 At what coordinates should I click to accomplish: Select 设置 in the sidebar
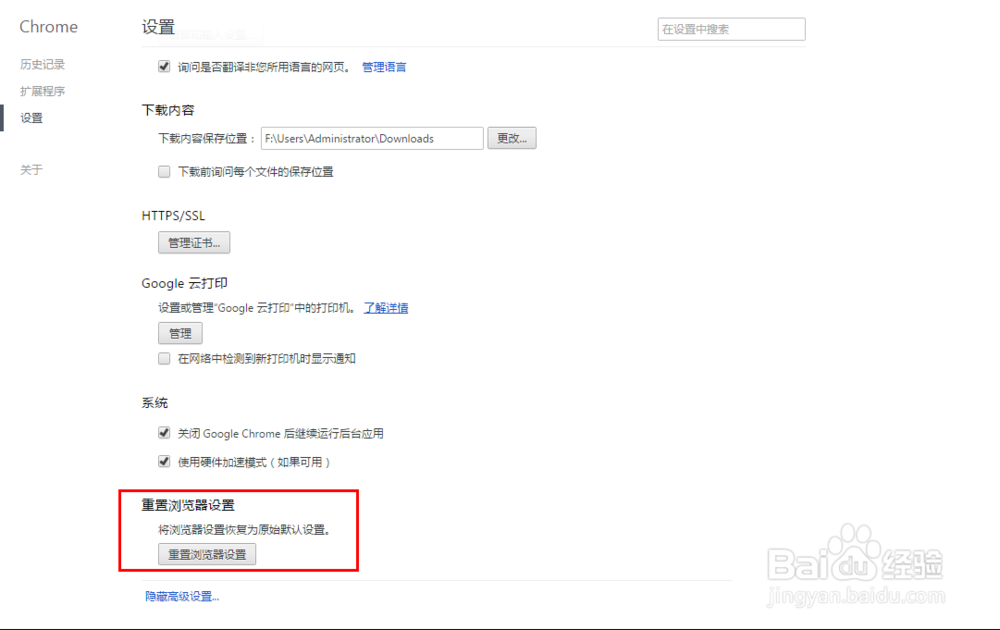pyautogui.click(x=31, y=118)
